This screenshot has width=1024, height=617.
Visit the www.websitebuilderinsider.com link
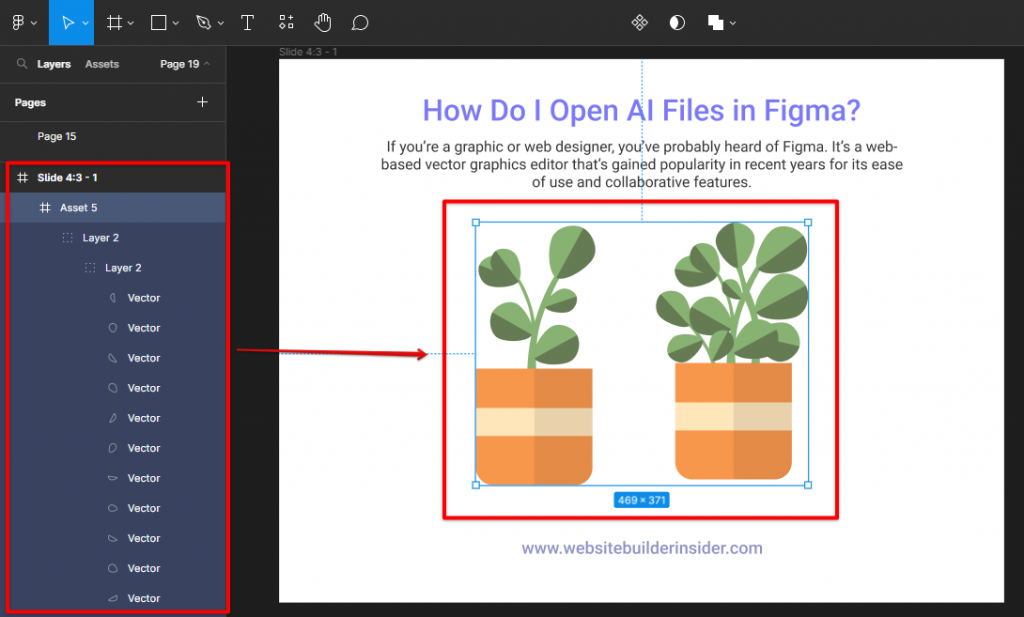[x=641, y=547]
